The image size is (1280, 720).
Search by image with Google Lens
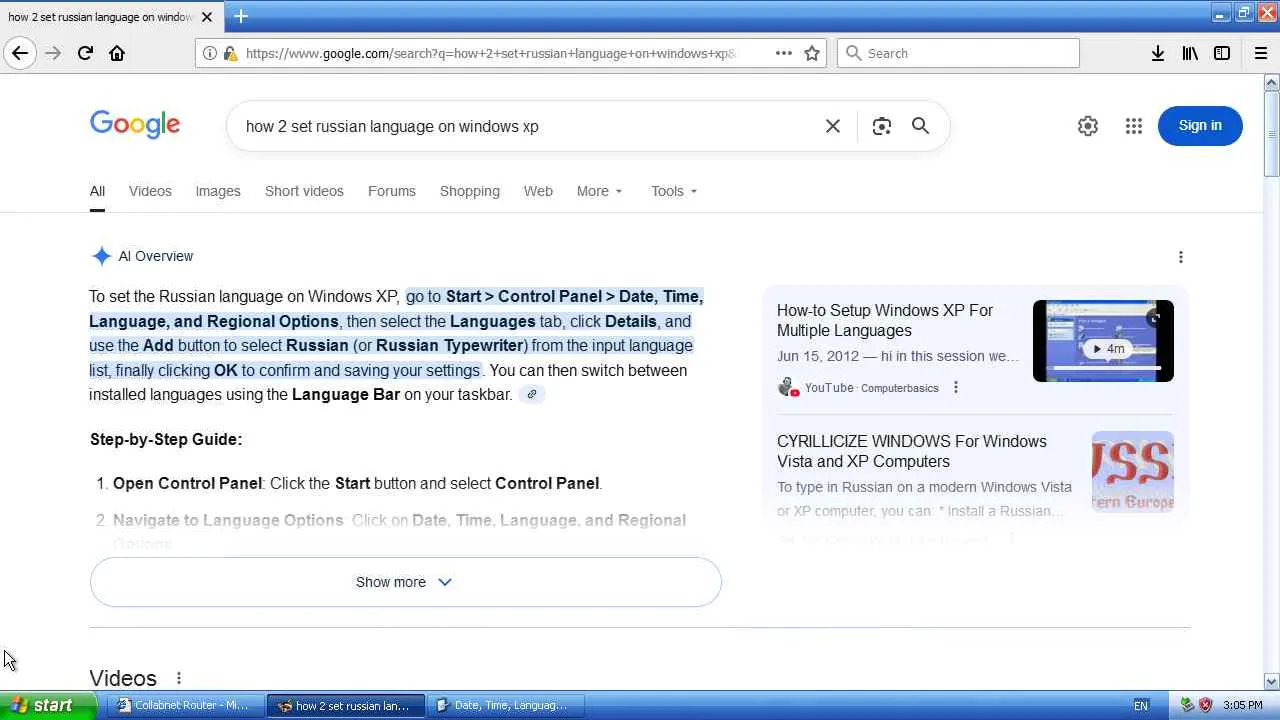click(x=881, y=126)
